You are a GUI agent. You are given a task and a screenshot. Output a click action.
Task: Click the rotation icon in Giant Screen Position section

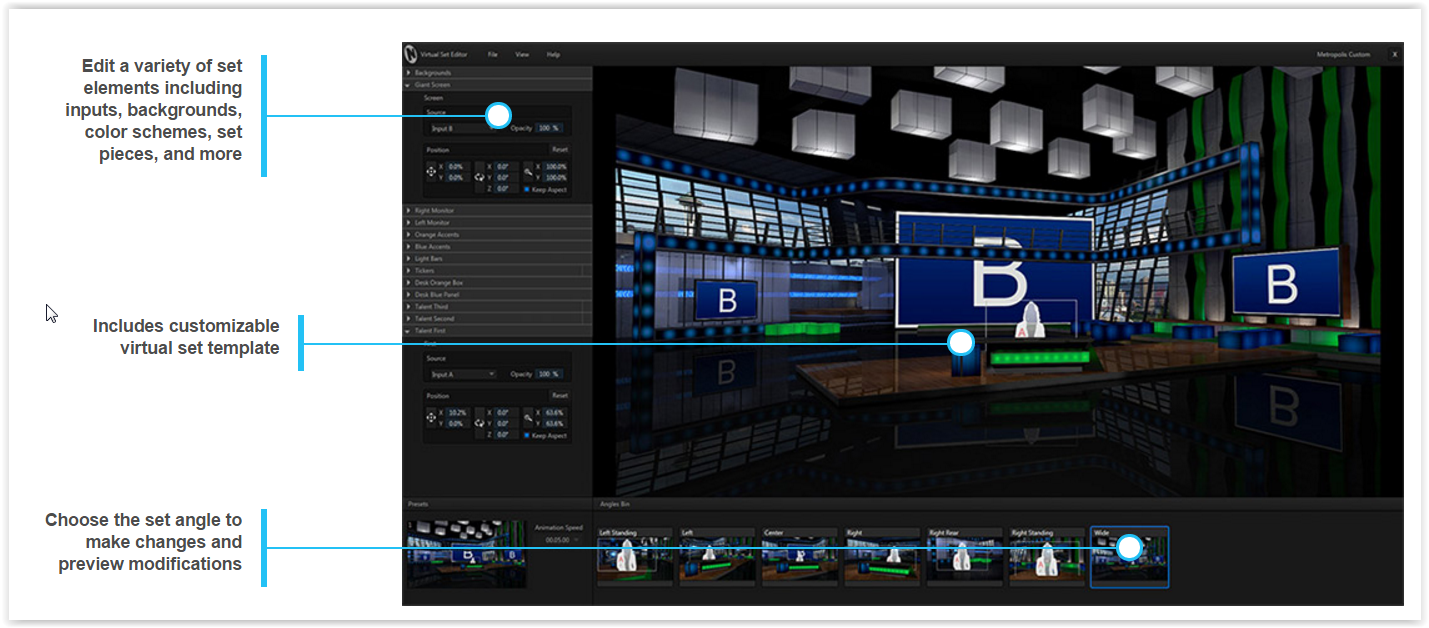[x=480, y=177]
